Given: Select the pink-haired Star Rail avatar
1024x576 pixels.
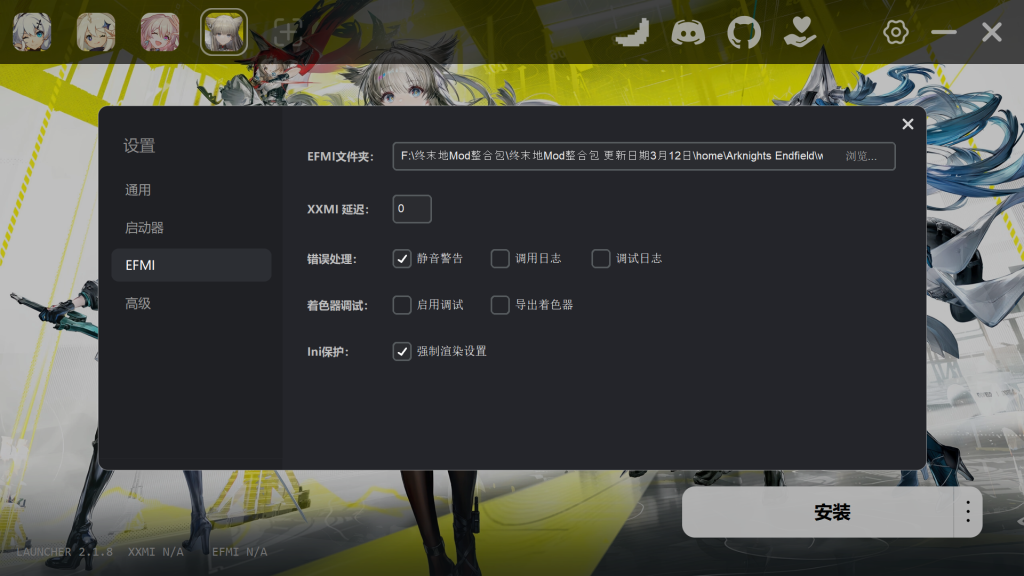Looking at the screenshot, I should point(160,33).
